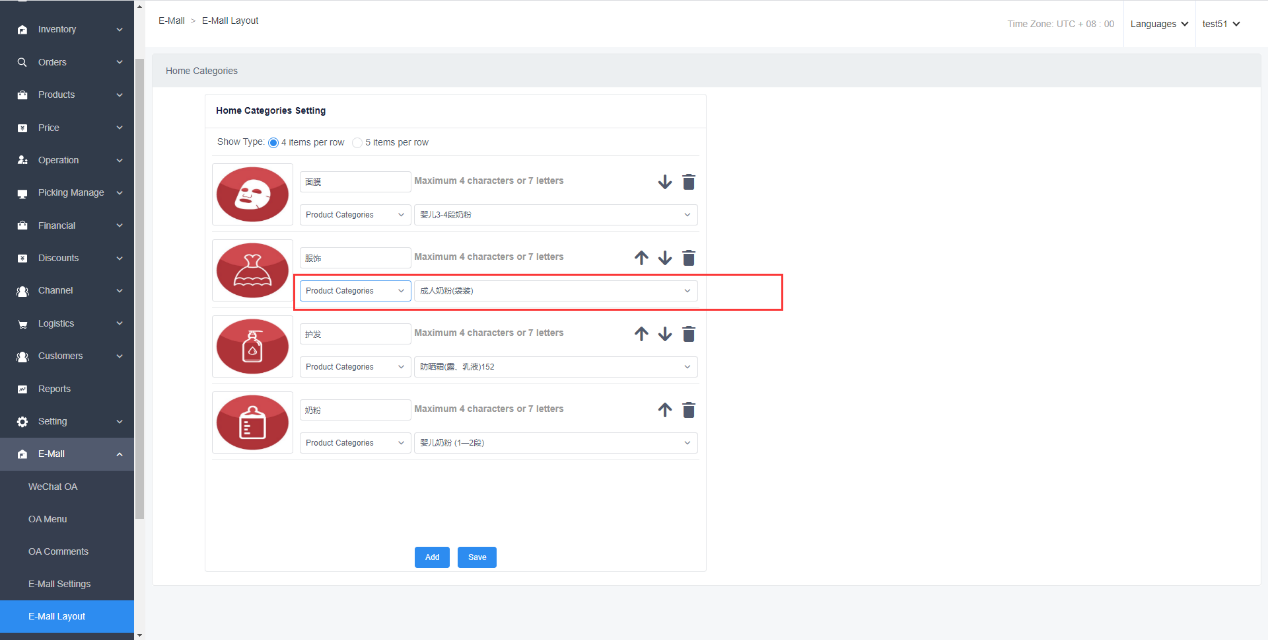The image size is (1268, 640).
Task: Delete the face mask category row
Action: point(688,182)
